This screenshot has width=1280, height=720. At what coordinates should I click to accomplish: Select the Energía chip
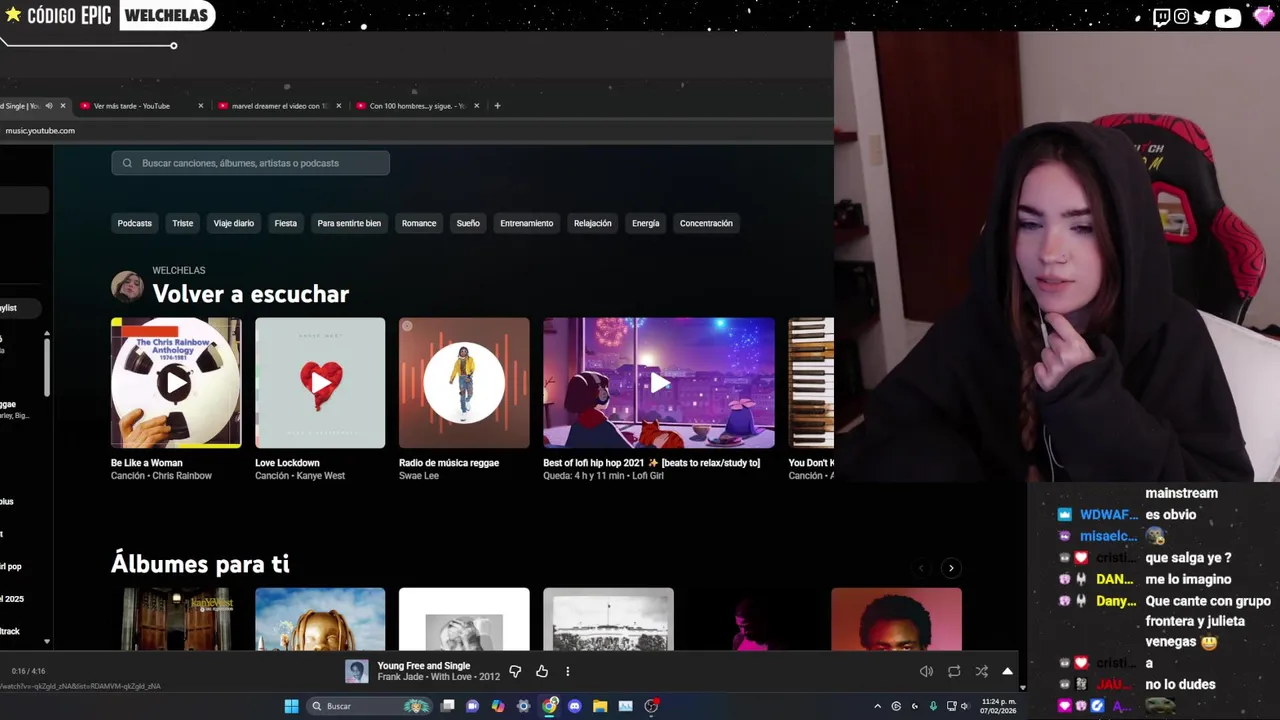[645, 223]
